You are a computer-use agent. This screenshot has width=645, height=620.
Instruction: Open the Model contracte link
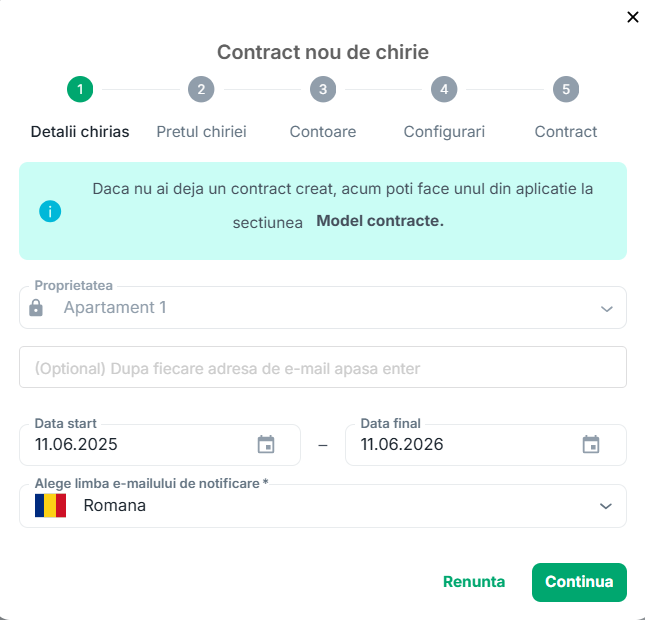pyautogui.click(x=380, y=221)
